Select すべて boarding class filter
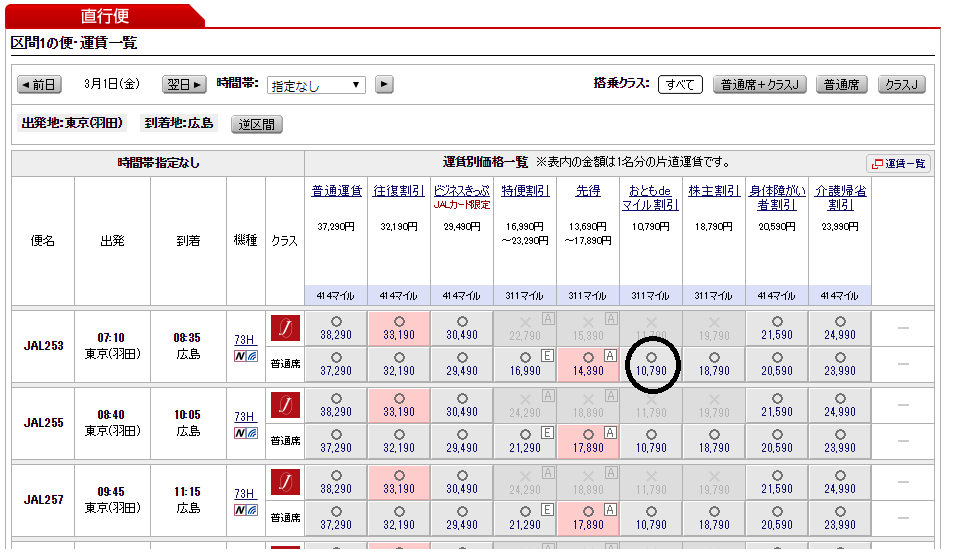 pos(680,85)
